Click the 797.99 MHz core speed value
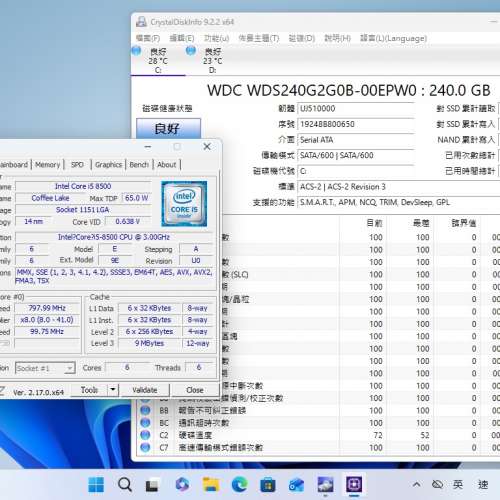Screen dimensions: 500x500 47,308
